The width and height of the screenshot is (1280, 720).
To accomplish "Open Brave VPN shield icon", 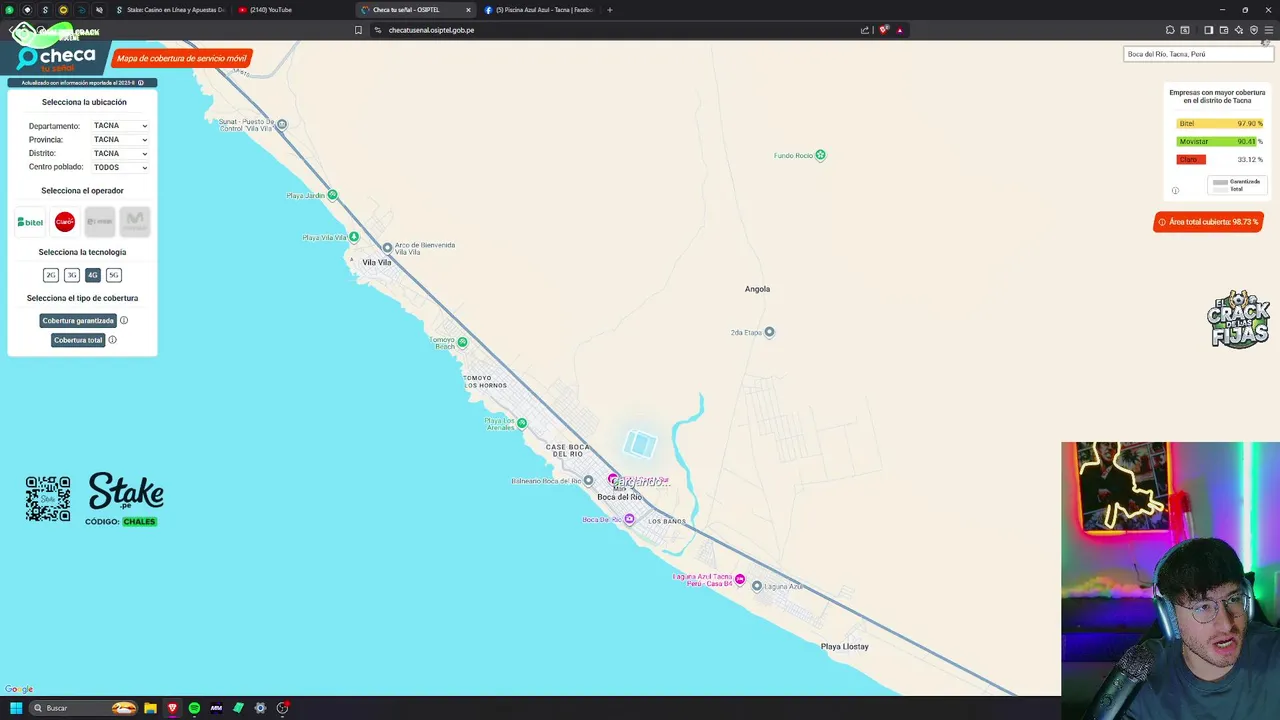I will pos(1253,30).
